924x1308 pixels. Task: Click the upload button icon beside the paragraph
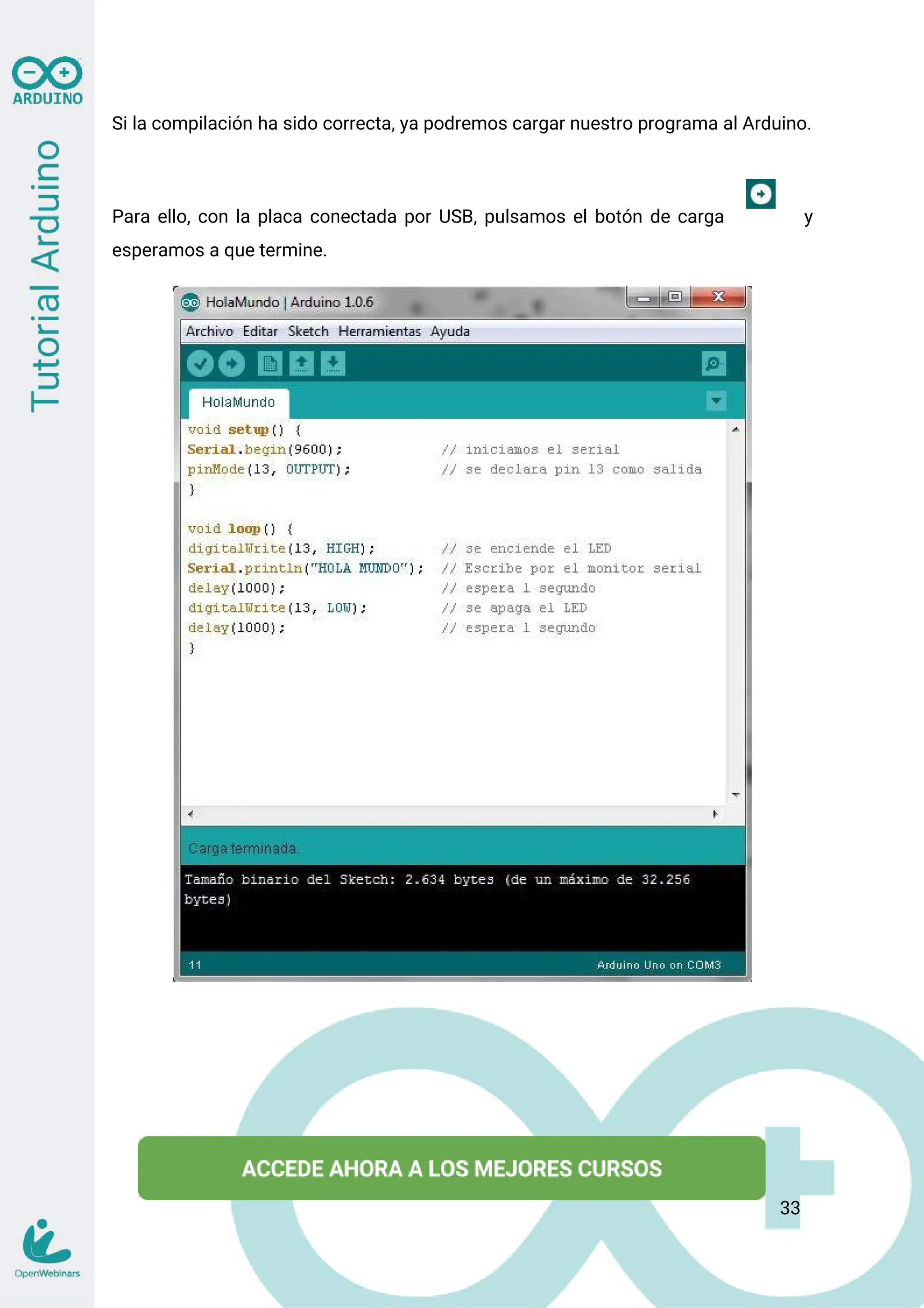761,194
